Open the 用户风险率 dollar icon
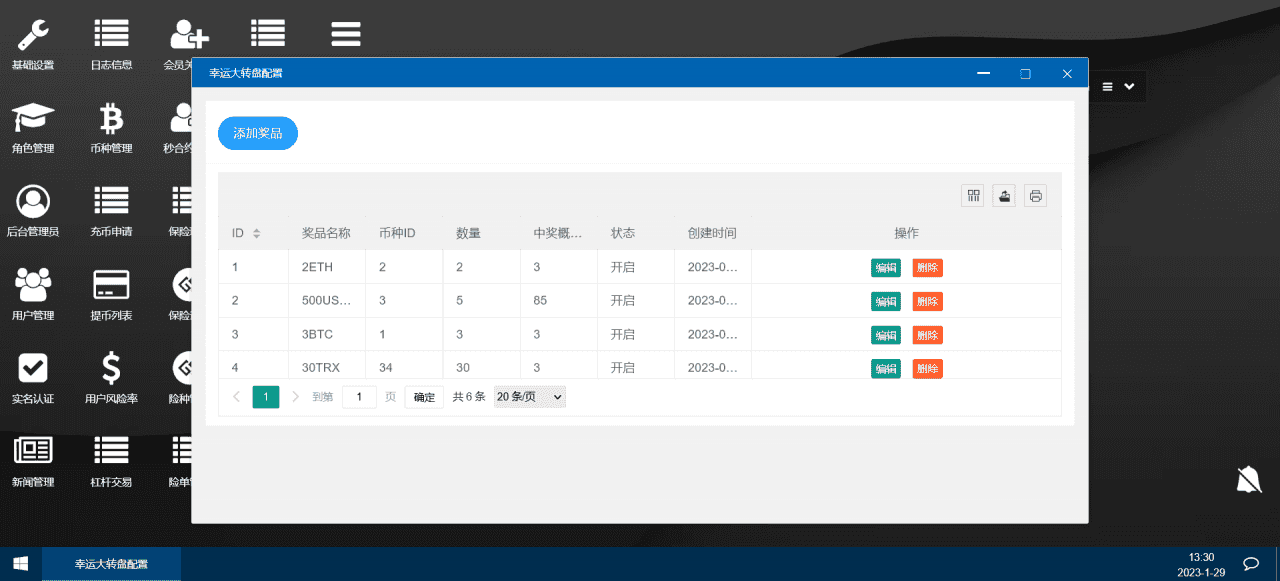Screen dimensions: 1280x581 (x=111, y=378)
